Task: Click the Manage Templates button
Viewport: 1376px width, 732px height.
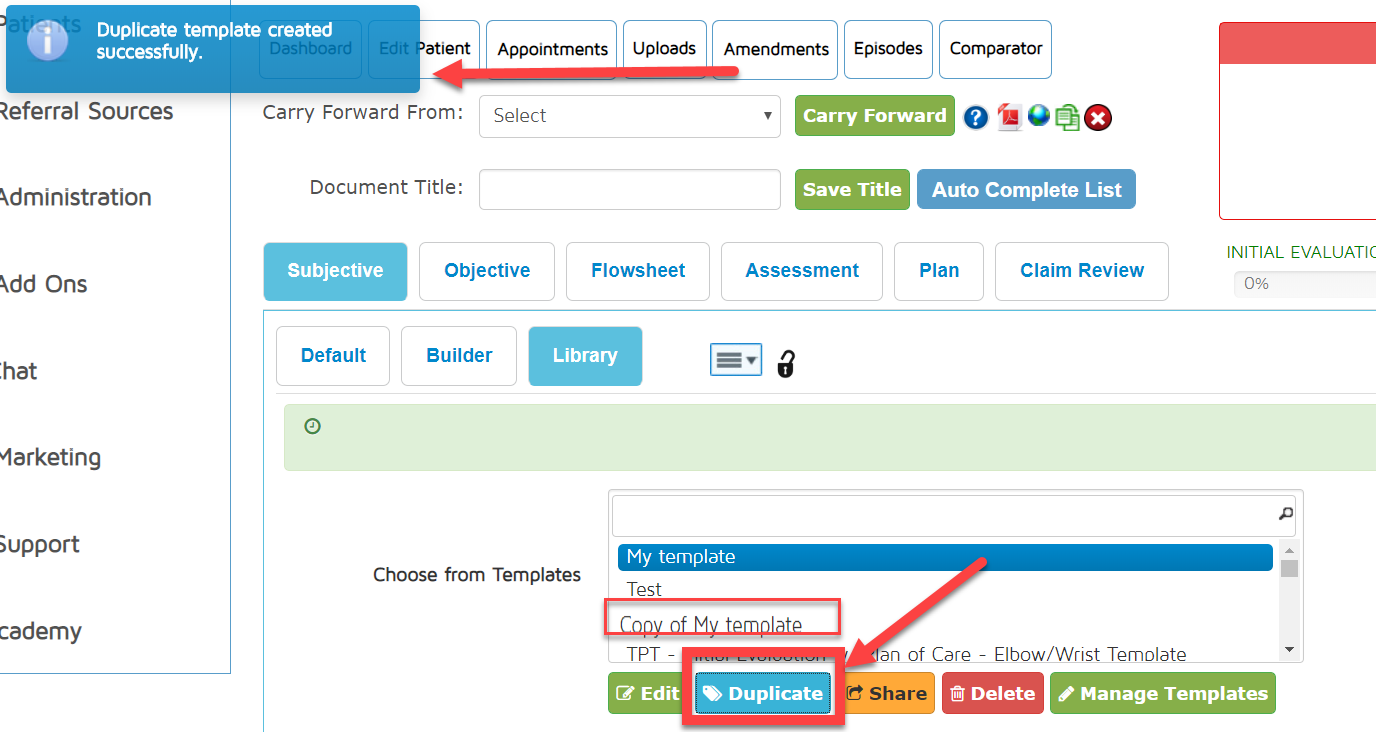Action: tap(1162, 694)
